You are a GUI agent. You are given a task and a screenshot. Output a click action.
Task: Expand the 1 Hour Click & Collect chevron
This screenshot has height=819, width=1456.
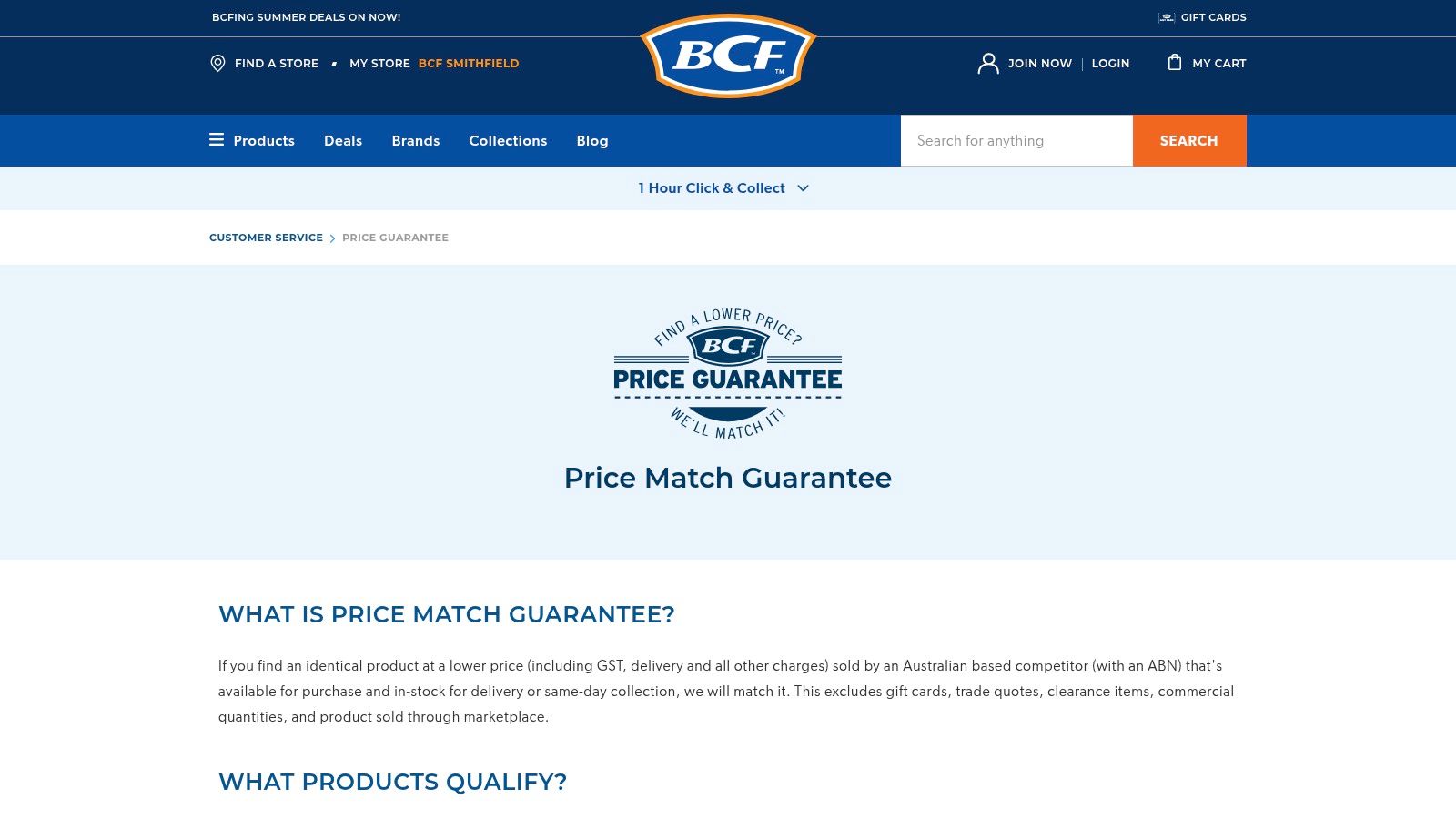(803, 188)
